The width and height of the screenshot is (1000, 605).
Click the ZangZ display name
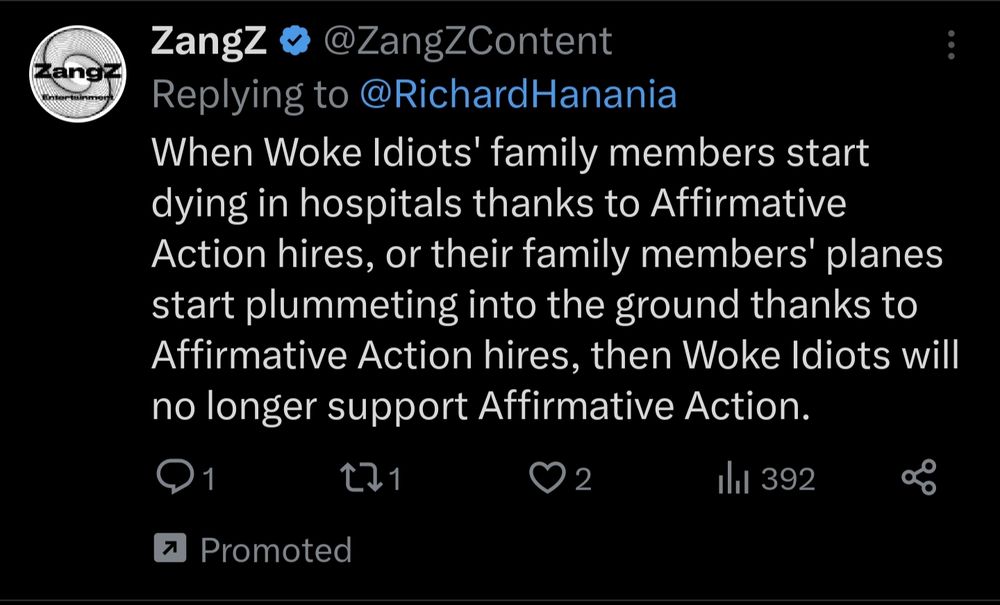pos(210,42)
